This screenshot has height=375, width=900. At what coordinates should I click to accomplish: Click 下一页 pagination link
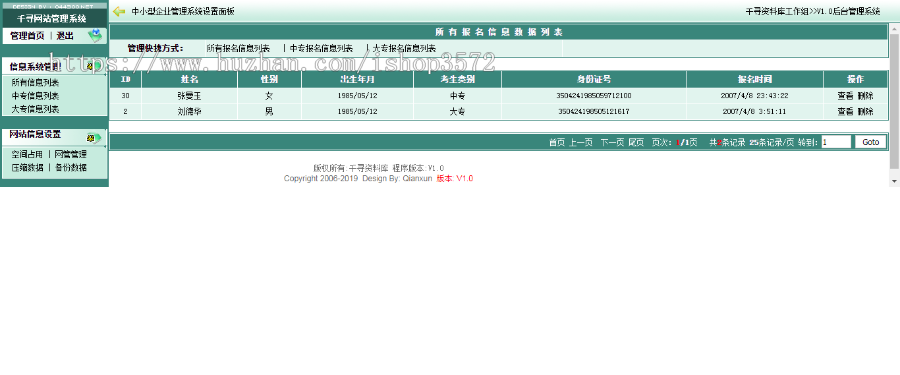tap(612, 142)
